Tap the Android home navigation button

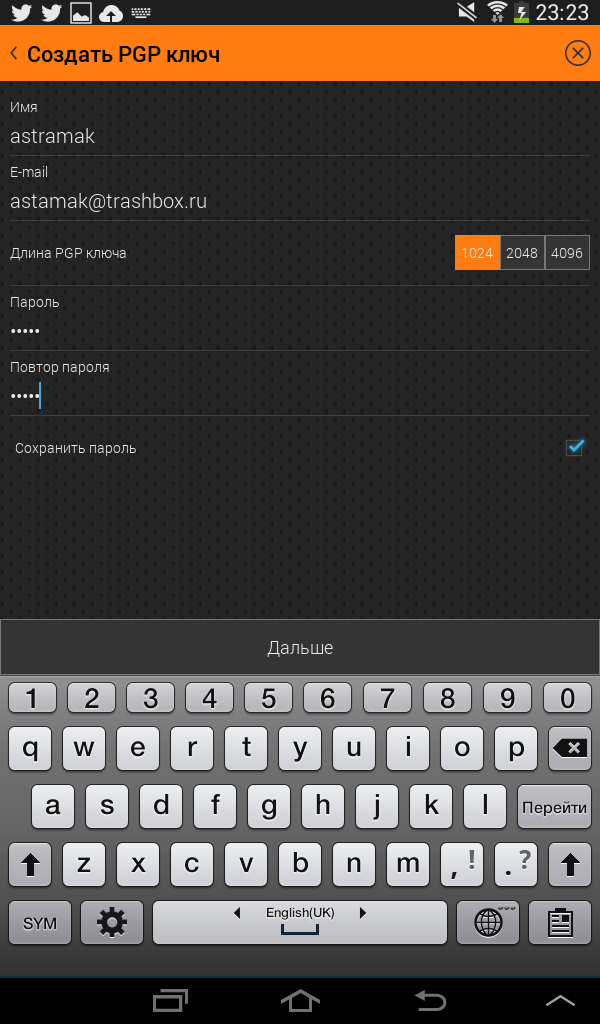tap(300, 1000)
